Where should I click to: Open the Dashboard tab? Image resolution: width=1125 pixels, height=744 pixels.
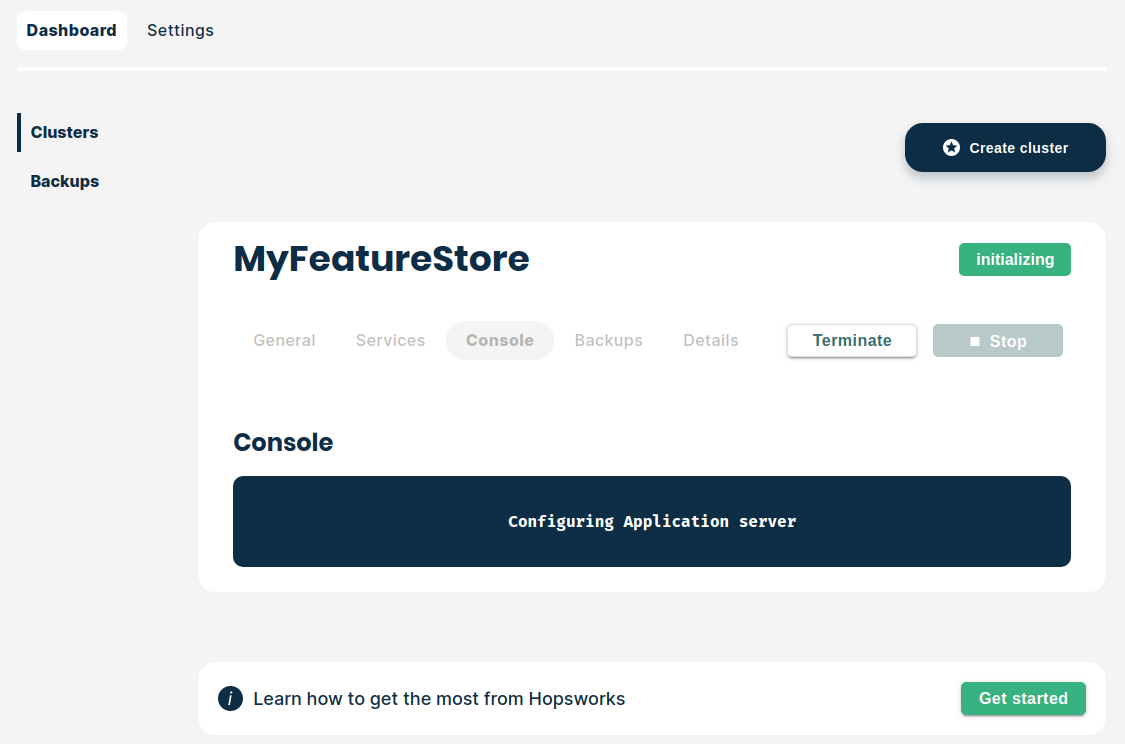tap(71, 30)
